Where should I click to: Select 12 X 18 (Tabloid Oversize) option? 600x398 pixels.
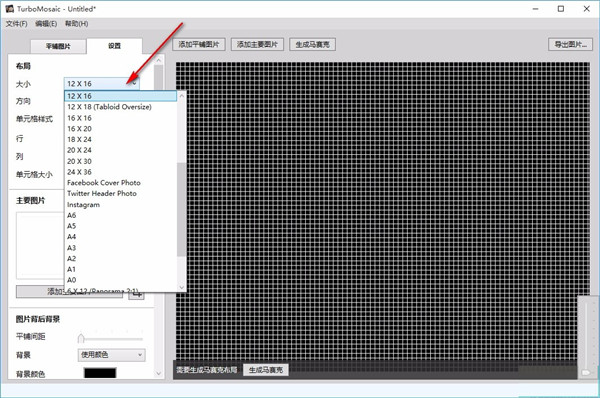(109, 107)
